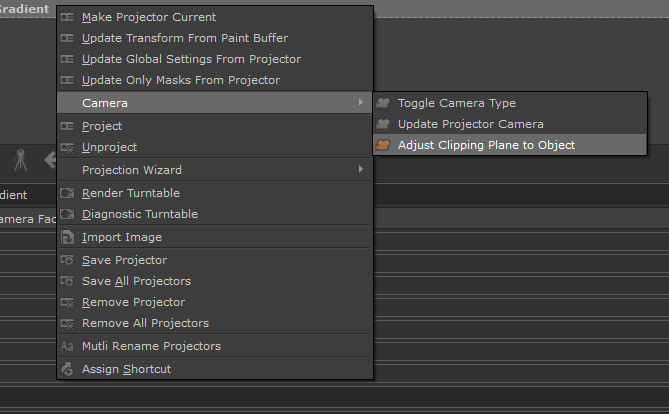The height and width of the screenshot is (414, 669).
Task: Click the Toggle Camera Type camera icon
Action: tap(383, 103)
